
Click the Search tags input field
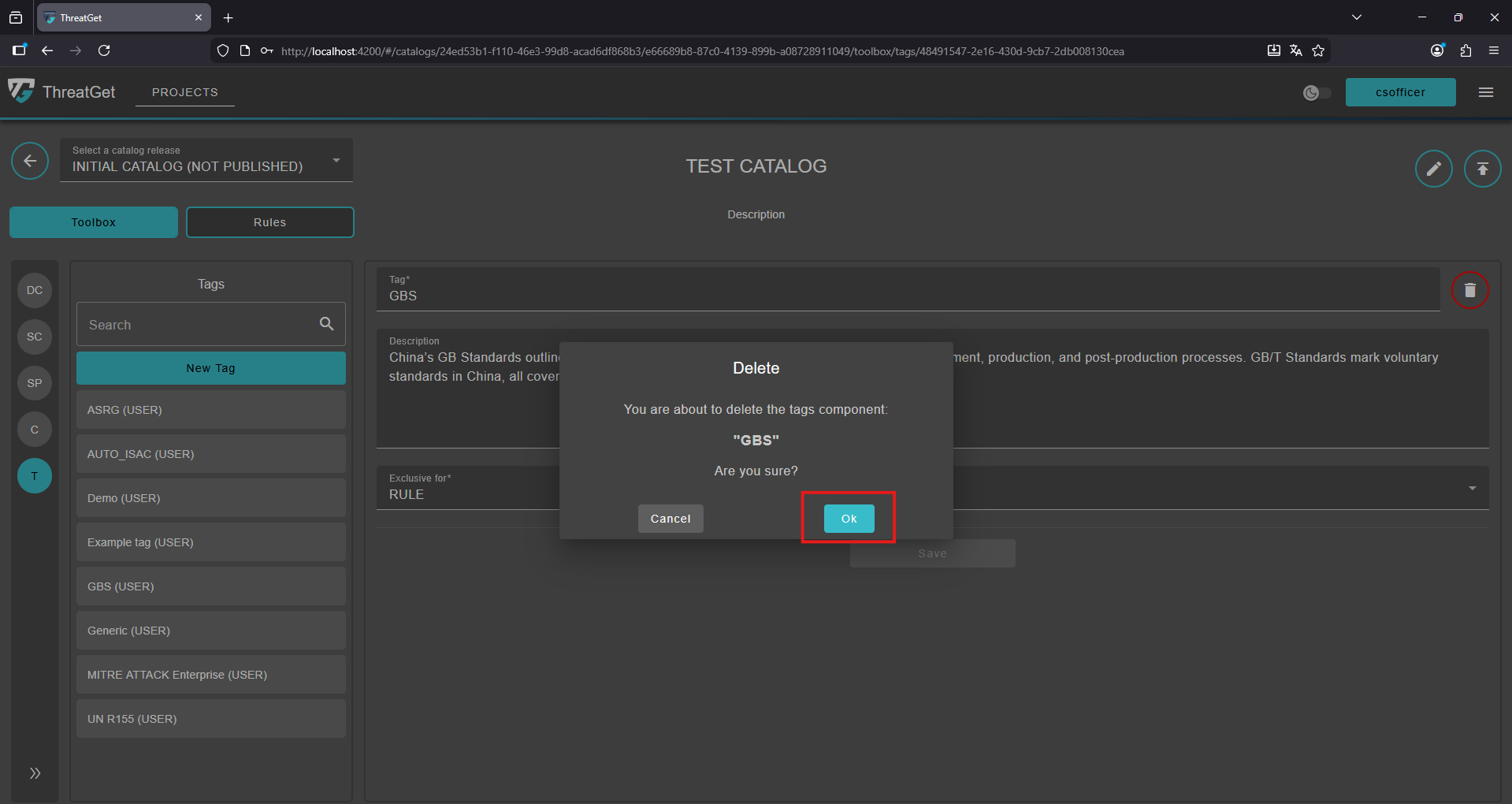pyautogui.click(x=197, y=325)
